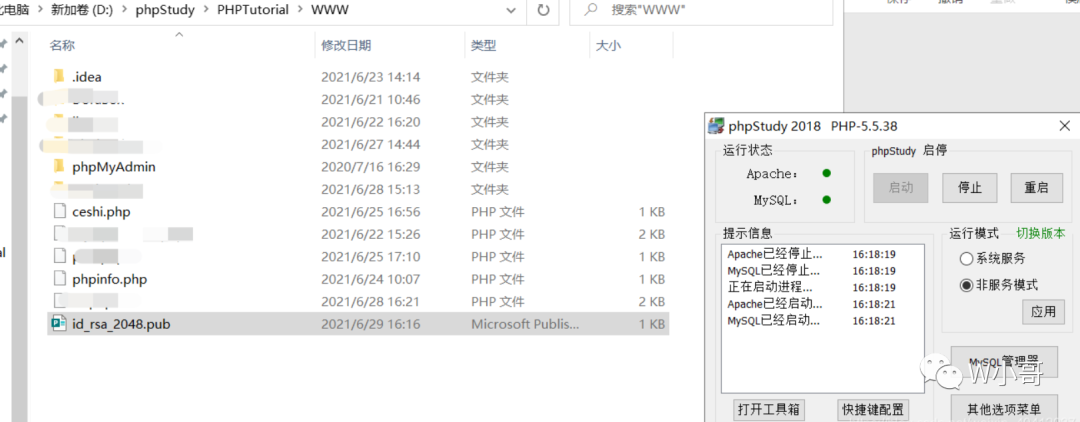Click log entry MySQL已经启动...
This screenshot has width=1080, height=422.
pos(774,321)
